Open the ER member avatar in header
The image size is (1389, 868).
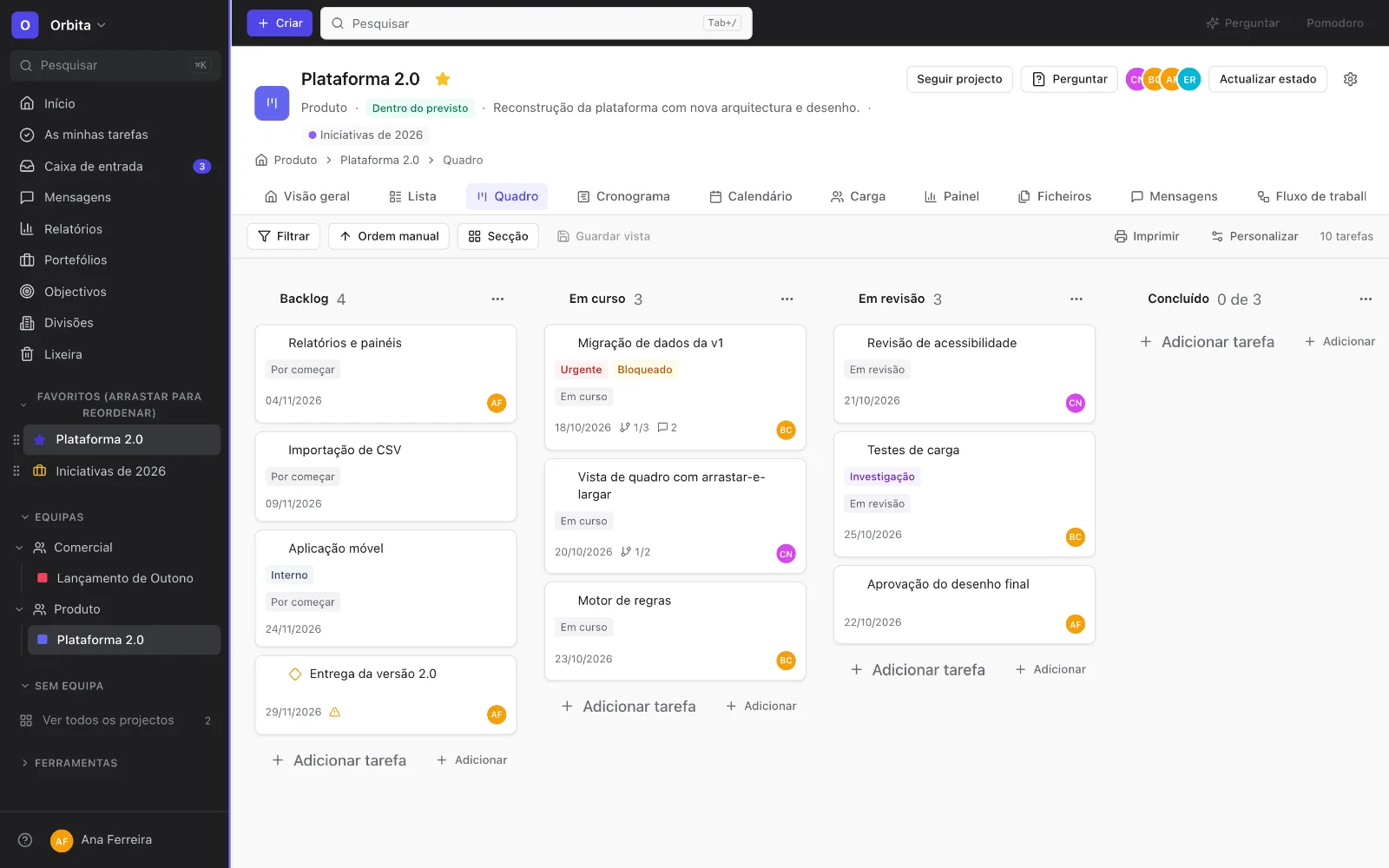click(x=1189, y=79)
